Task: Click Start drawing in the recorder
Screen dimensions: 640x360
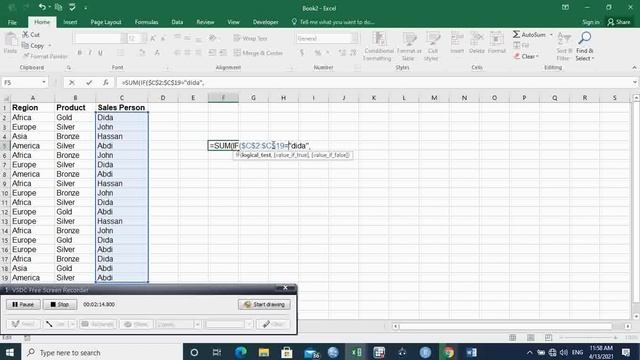Action: point(264,304)
